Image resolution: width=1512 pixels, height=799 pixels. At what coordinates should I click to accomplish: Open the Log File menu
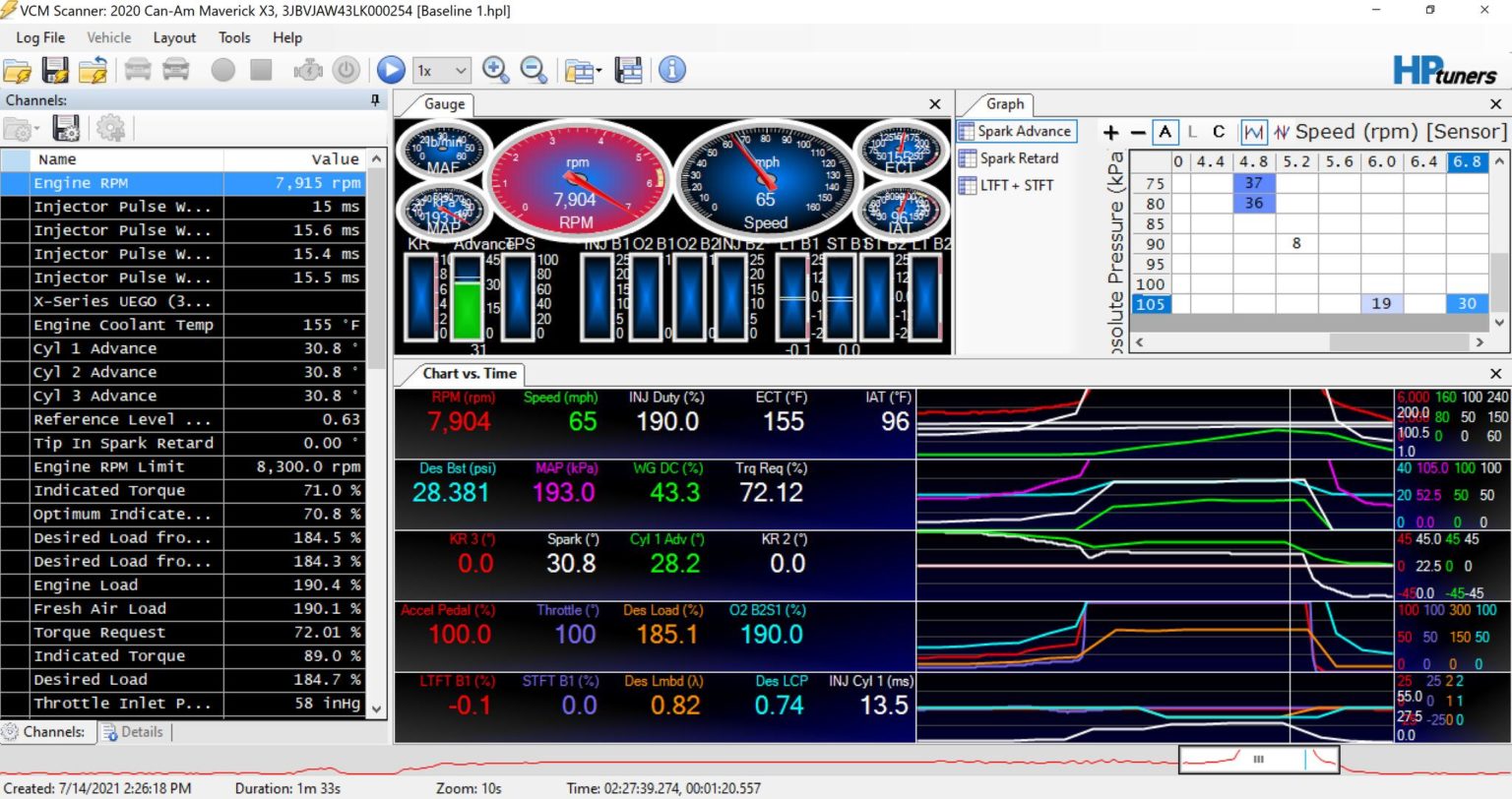point(40,37)
